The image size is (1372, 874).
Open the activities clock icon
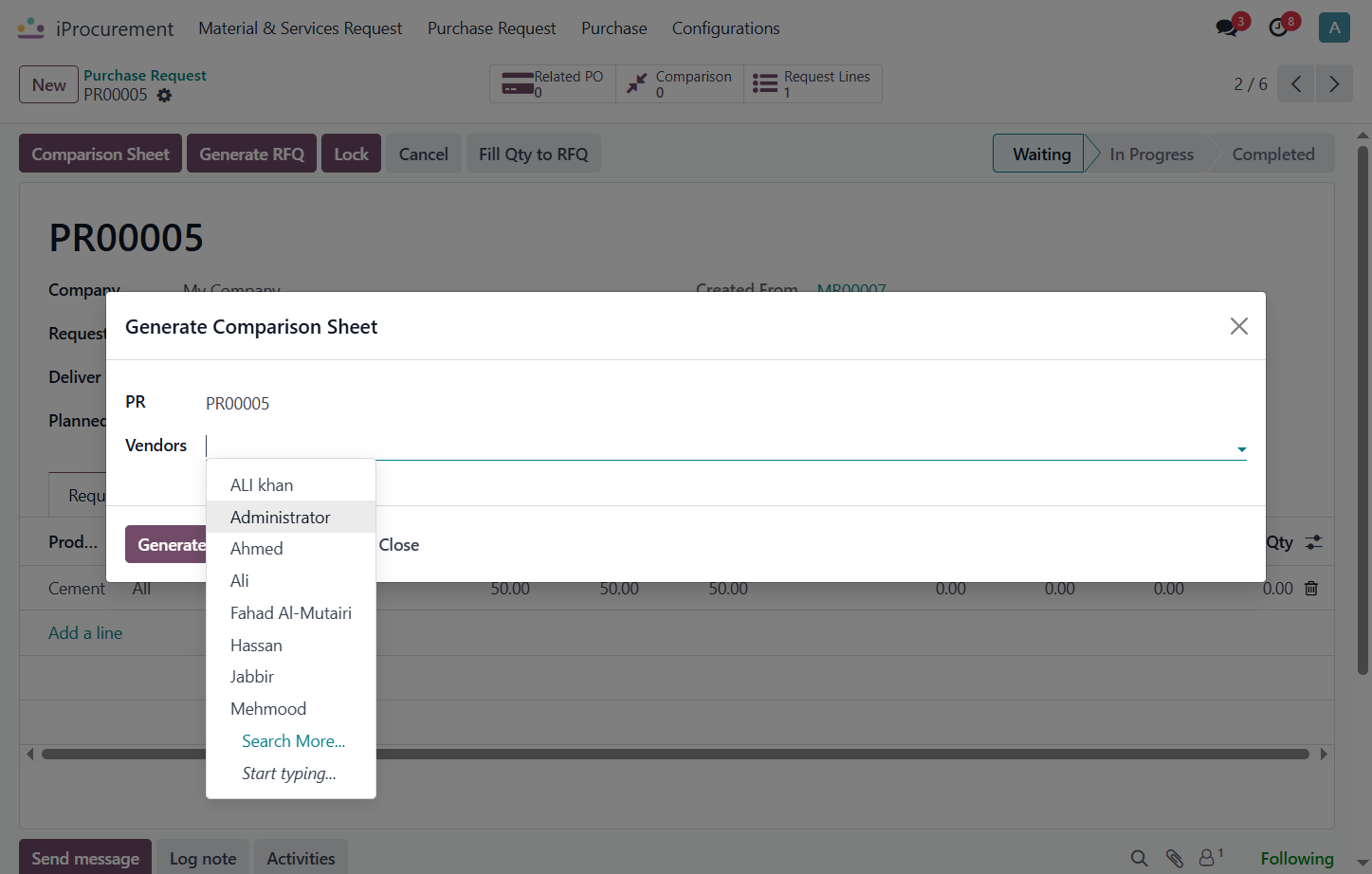pyautogui.click(x=1279, y=27)
